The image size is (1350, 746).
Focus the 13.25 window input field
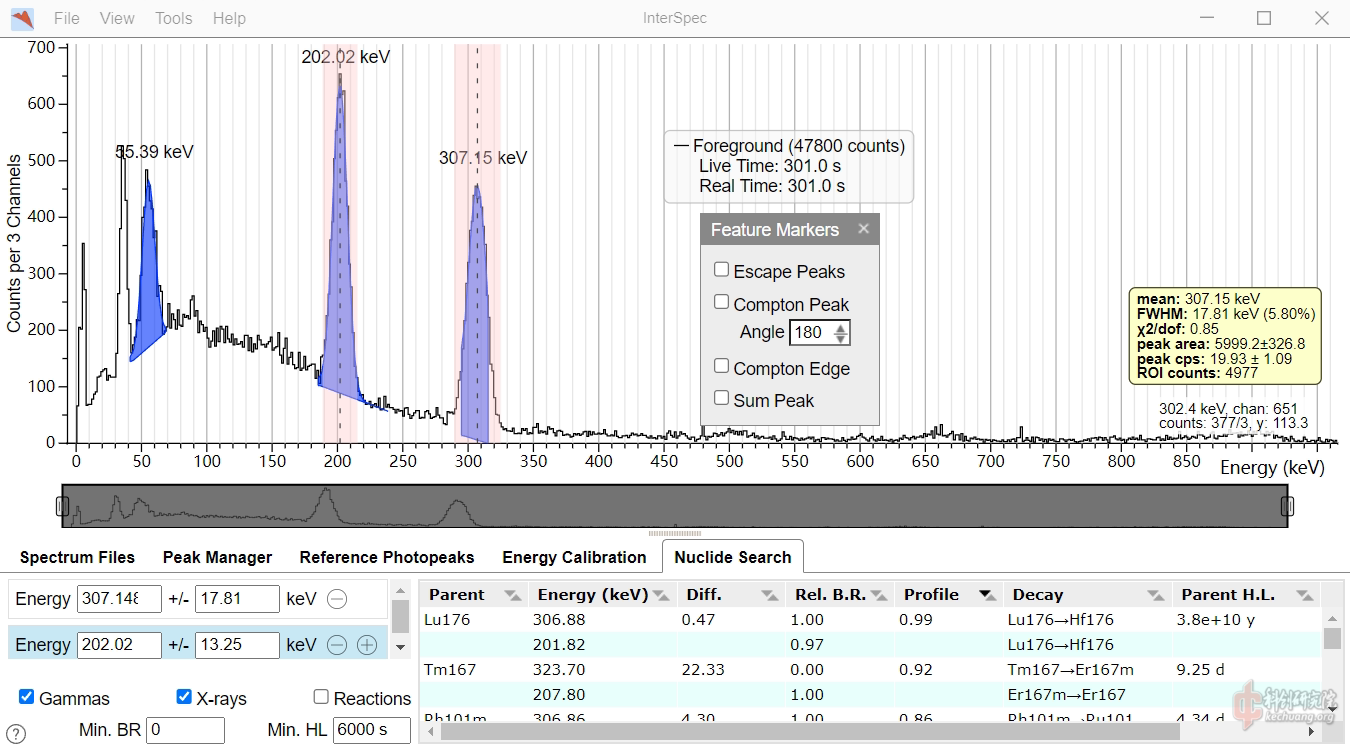coord(237,645)
